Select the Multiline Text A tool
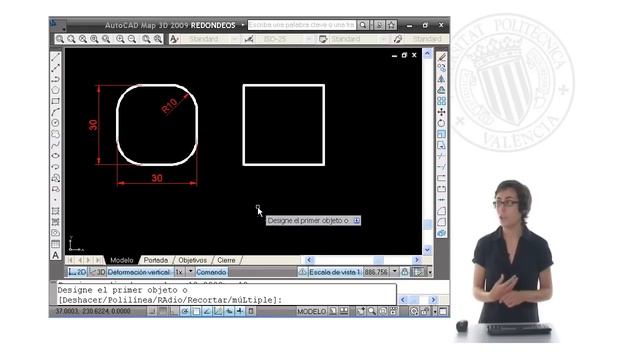Viewport: 640px width, 360px height. pyautogui.click(x=56, y=255)
